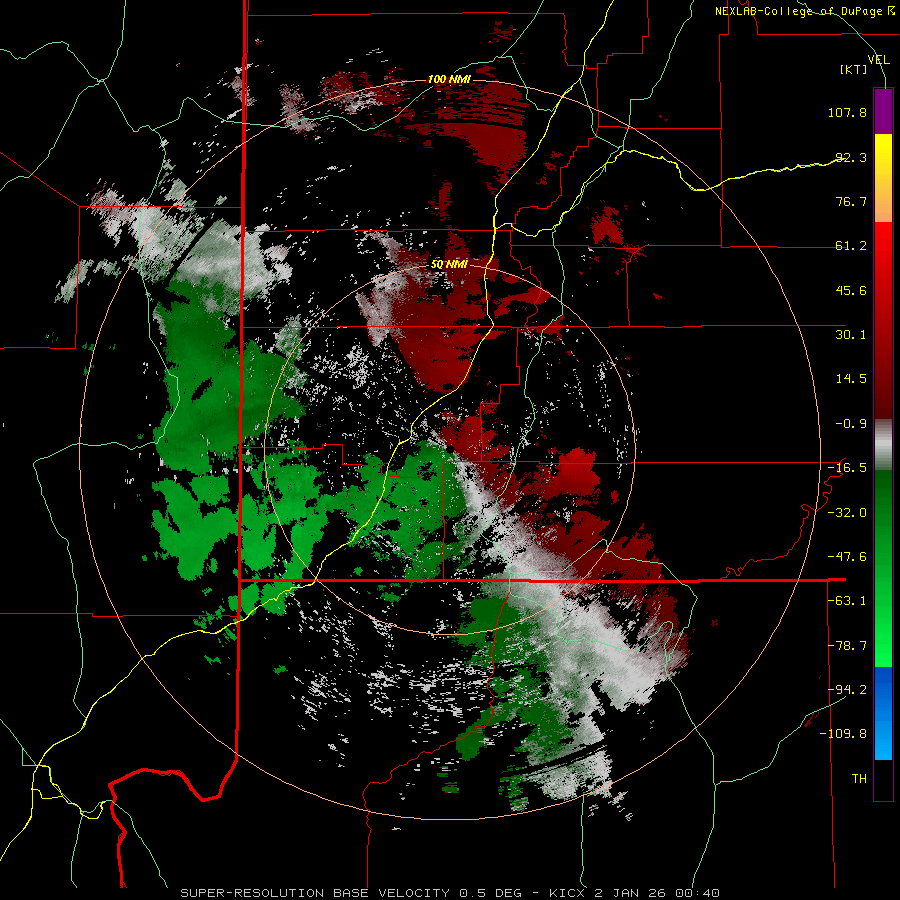Click the 107.8 legend value
Screen dimensions: 900x900
click(847, 112)
